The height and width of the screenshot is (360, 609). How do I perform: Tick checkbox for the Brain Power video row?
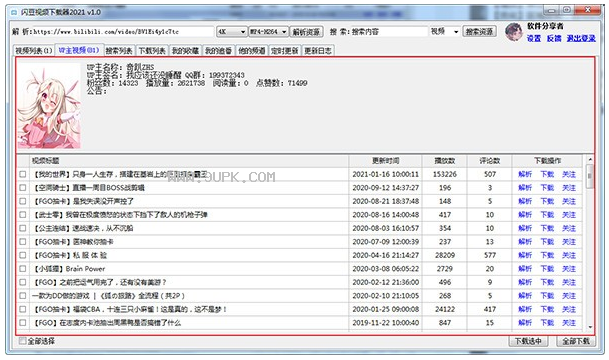pyautogui.click(x=23, y=269)
